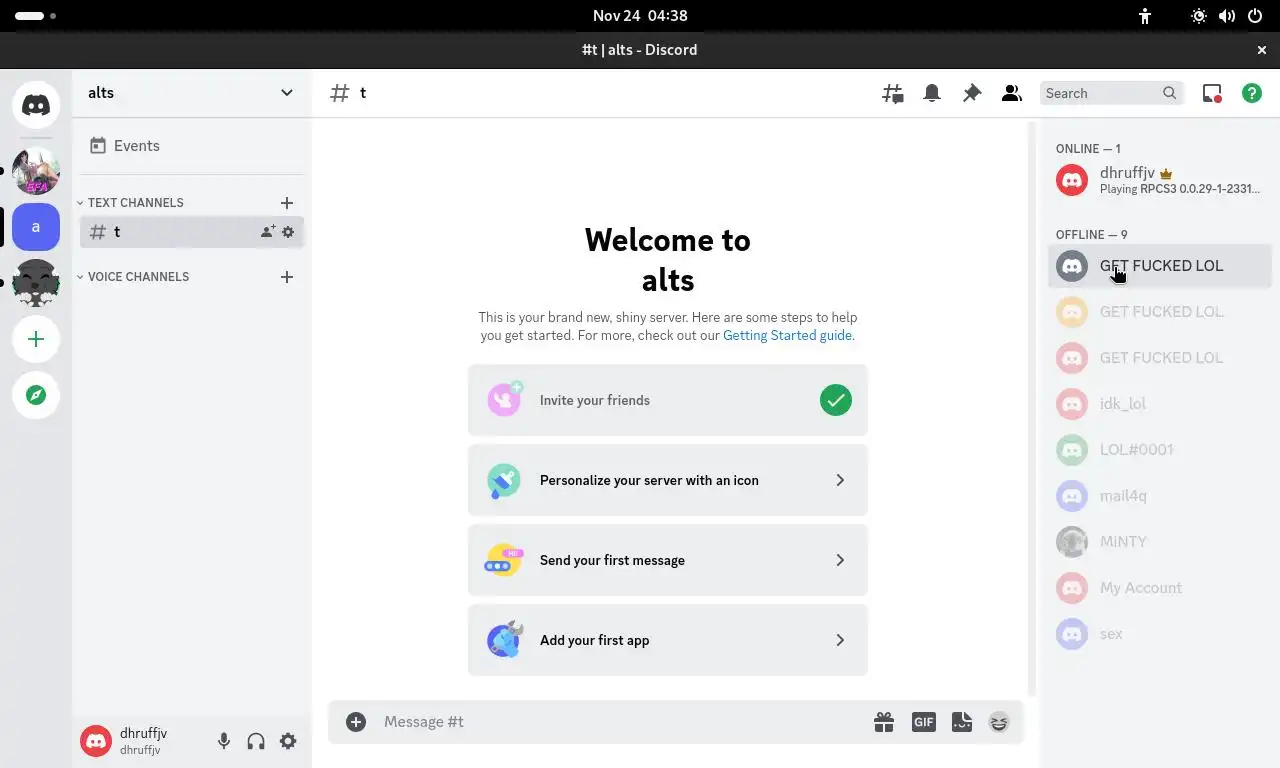Open member idk_lol profile
This screenshot has height=768, width=1280.
[x=1160, y=403]
